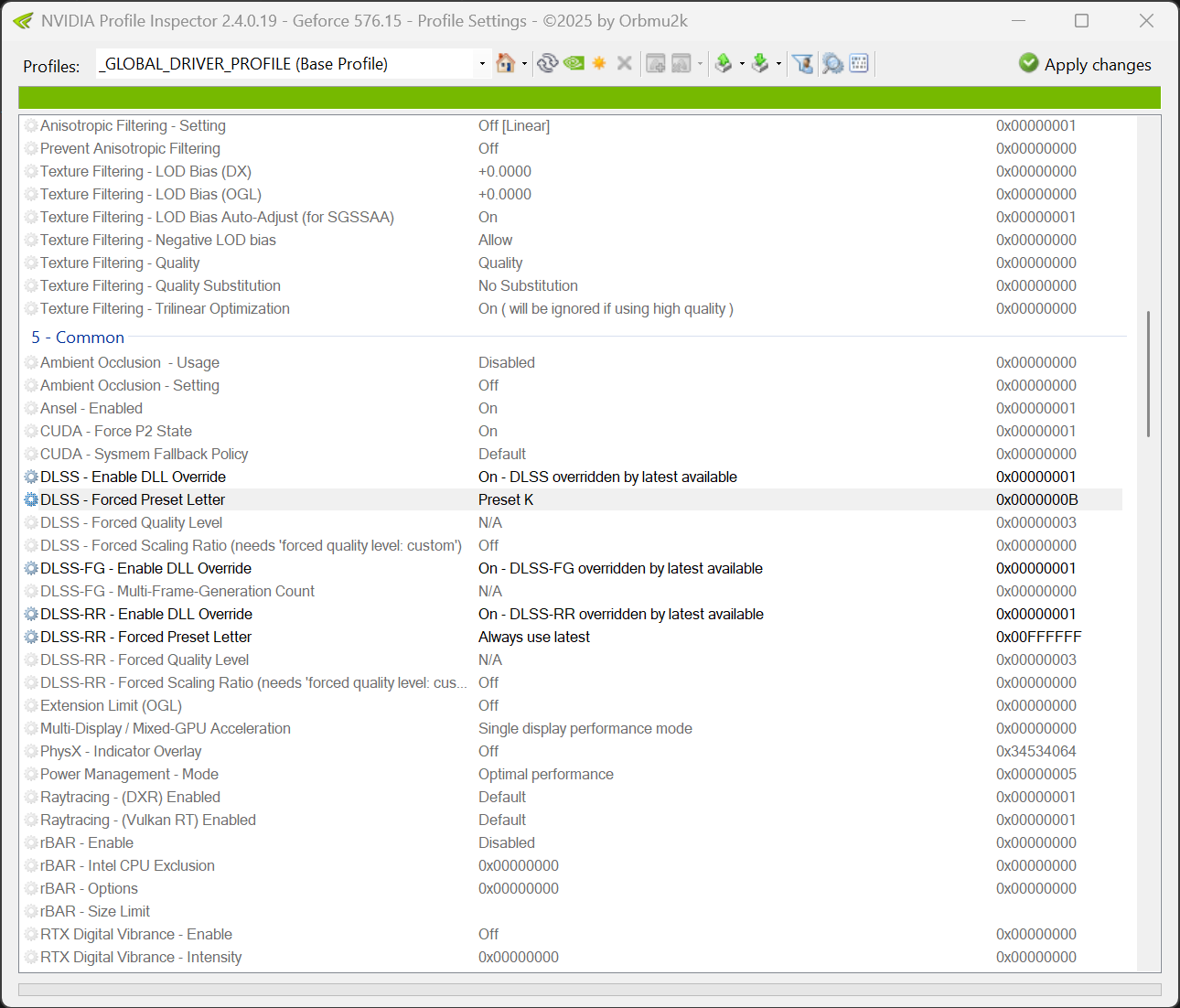This screenshot has width=1180, height=1008.
Task: Select the 'Ambient Occlusion - Setting' row
Action: [573, 385]
